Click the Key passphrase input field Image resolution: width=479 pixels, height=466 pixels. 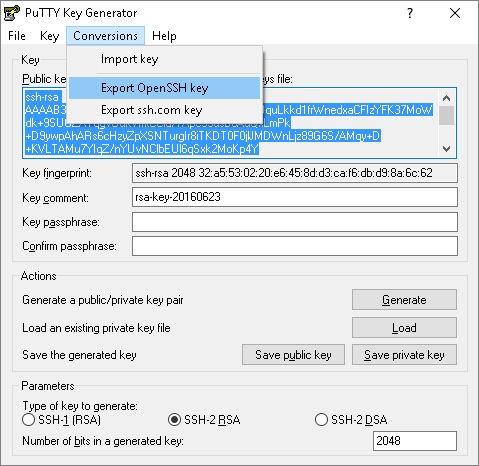coord(295,222)
